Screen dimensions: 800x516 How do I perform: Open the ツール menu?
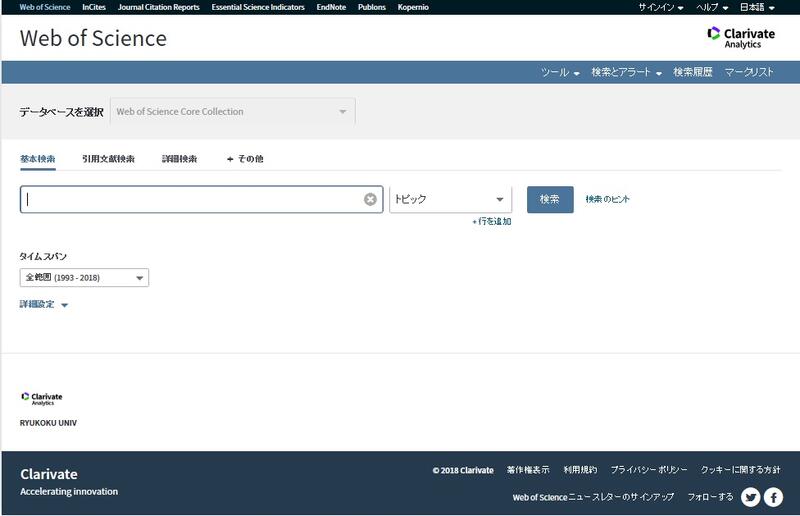point(560,72)
